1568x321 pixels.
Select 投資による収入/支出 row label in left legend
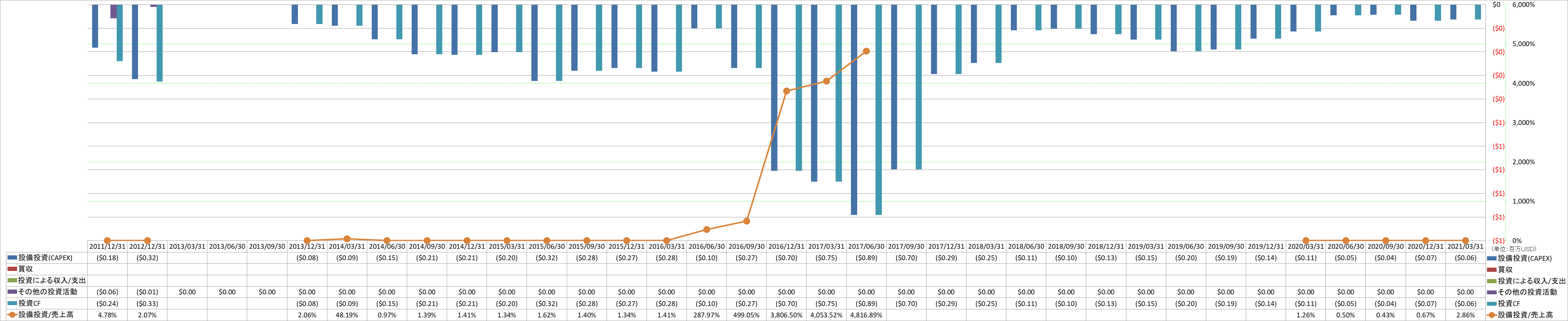52,280
